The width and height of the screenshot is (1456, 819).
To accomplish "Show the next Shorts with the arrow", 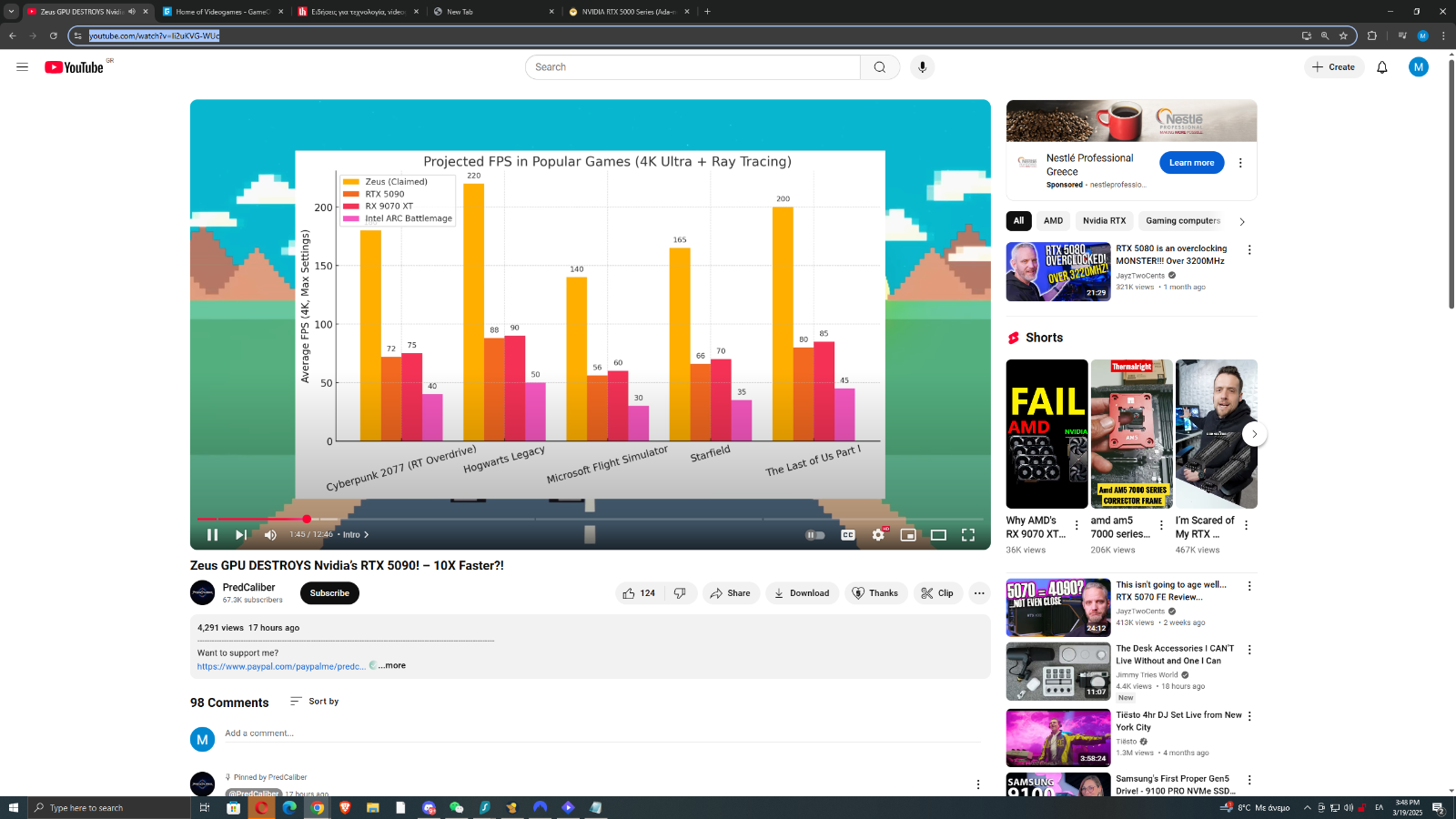I will 1254,434.
